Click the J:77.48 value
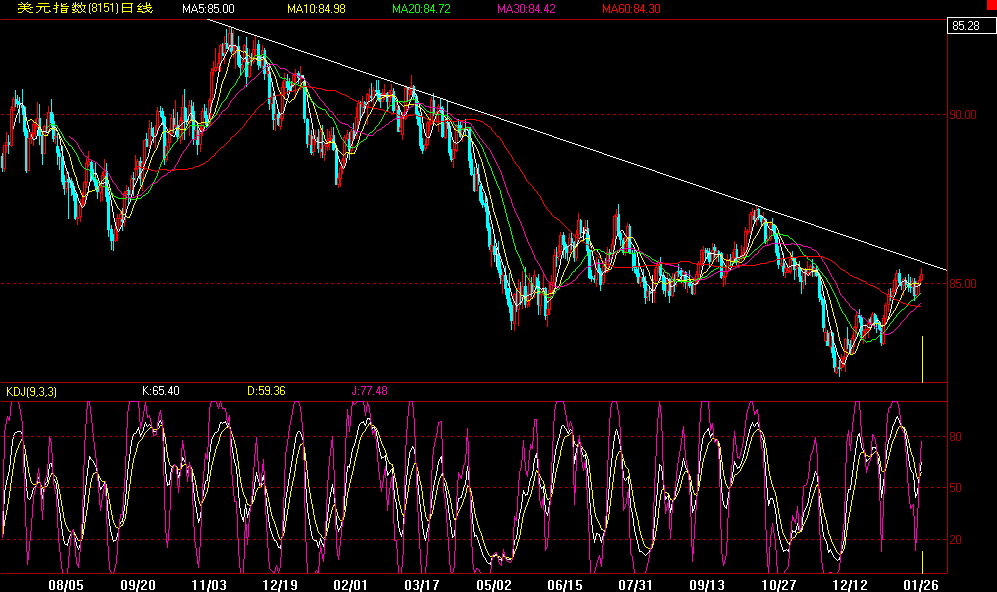 coord(369,391)
